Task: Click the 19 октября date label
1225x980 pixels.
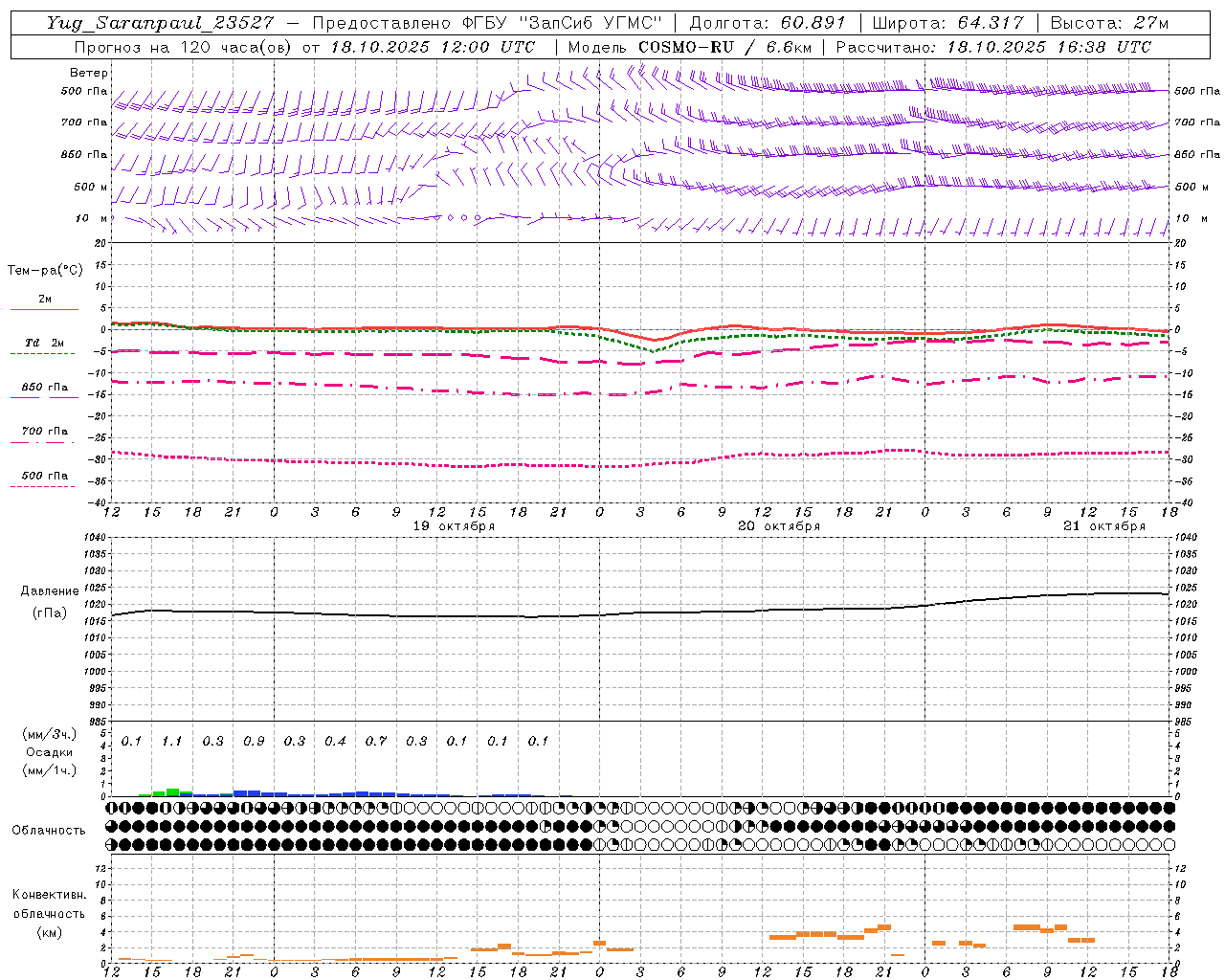Action: tap(454, 526)
